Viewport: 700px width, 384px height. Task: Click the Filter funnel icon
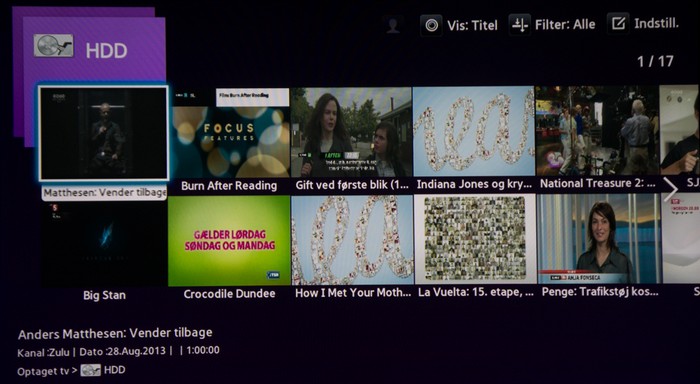tap(520, 25)
